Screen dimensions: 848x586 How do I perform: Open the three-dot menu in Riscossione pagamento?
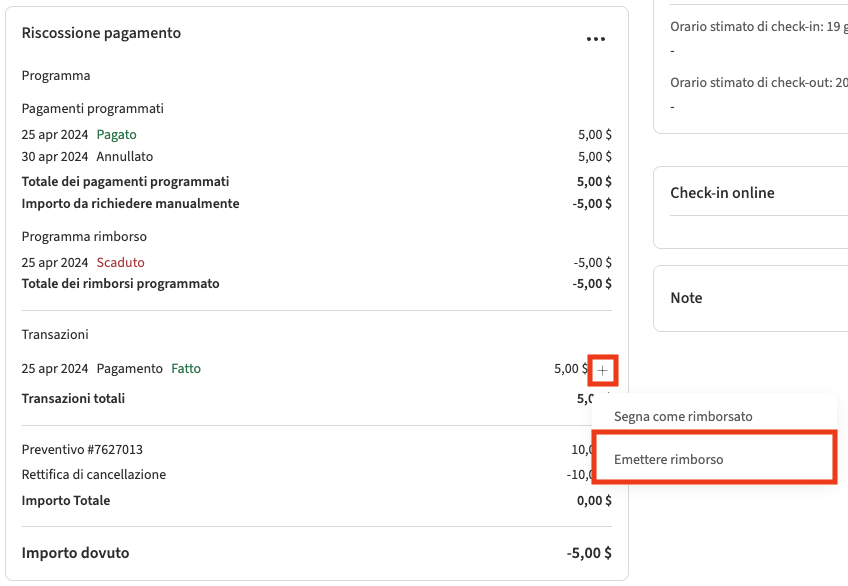click(596, 39)
